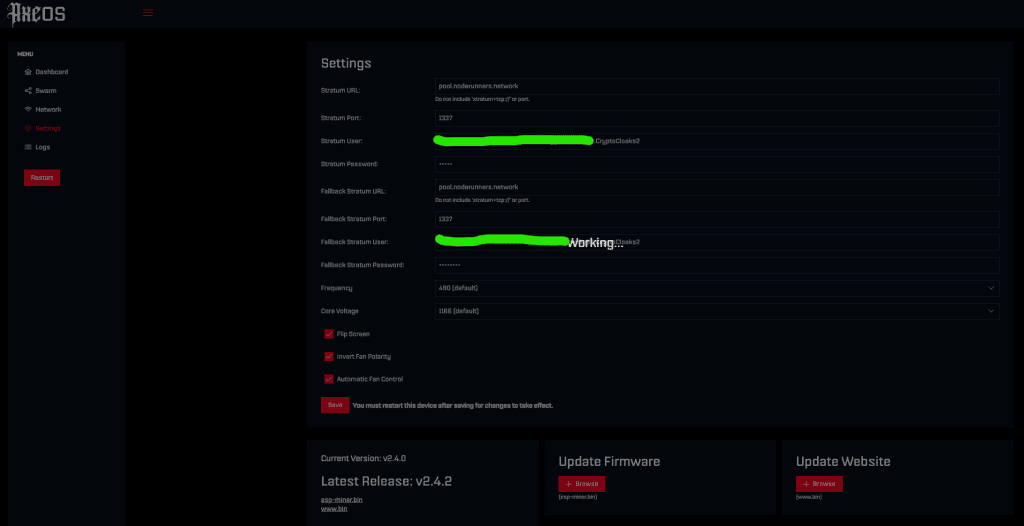1024x526 pixels.
Task: Click the Fallback Stratum User label
Action: (355, 242)
